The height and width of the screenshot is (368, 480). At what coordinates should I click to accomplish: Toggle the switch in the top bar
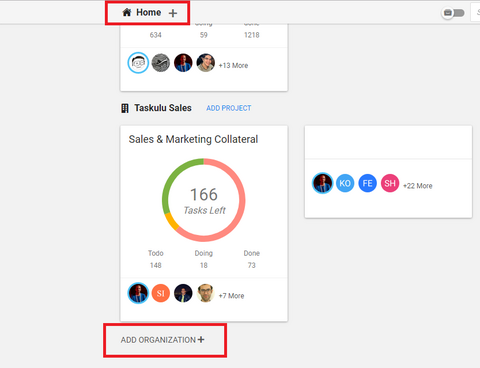point(453,13)
